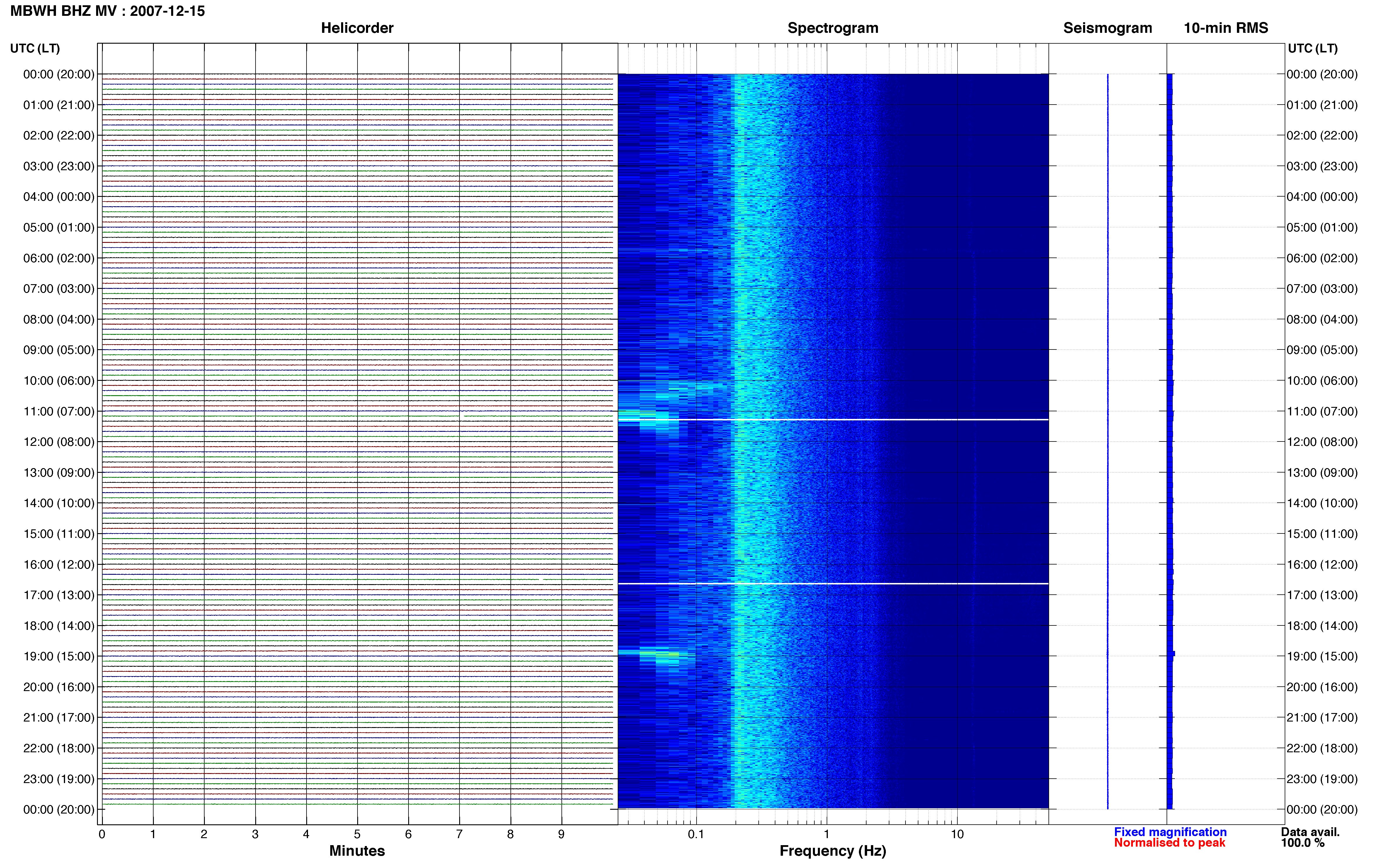Click the white data gap line near 16:40
Viewport: 1389px width, 868px height.
click(833, 583)
